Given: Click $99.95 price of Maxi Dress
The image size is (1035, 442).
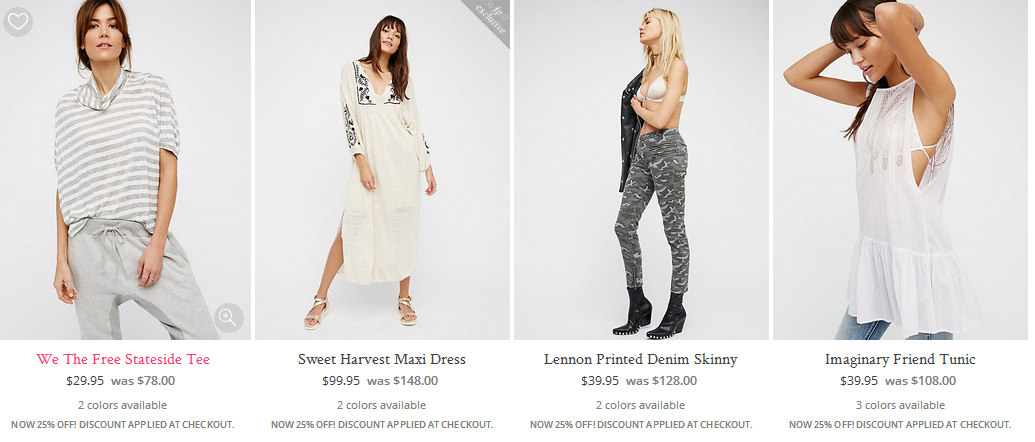Looking at the screenshot, I should 341,381.
